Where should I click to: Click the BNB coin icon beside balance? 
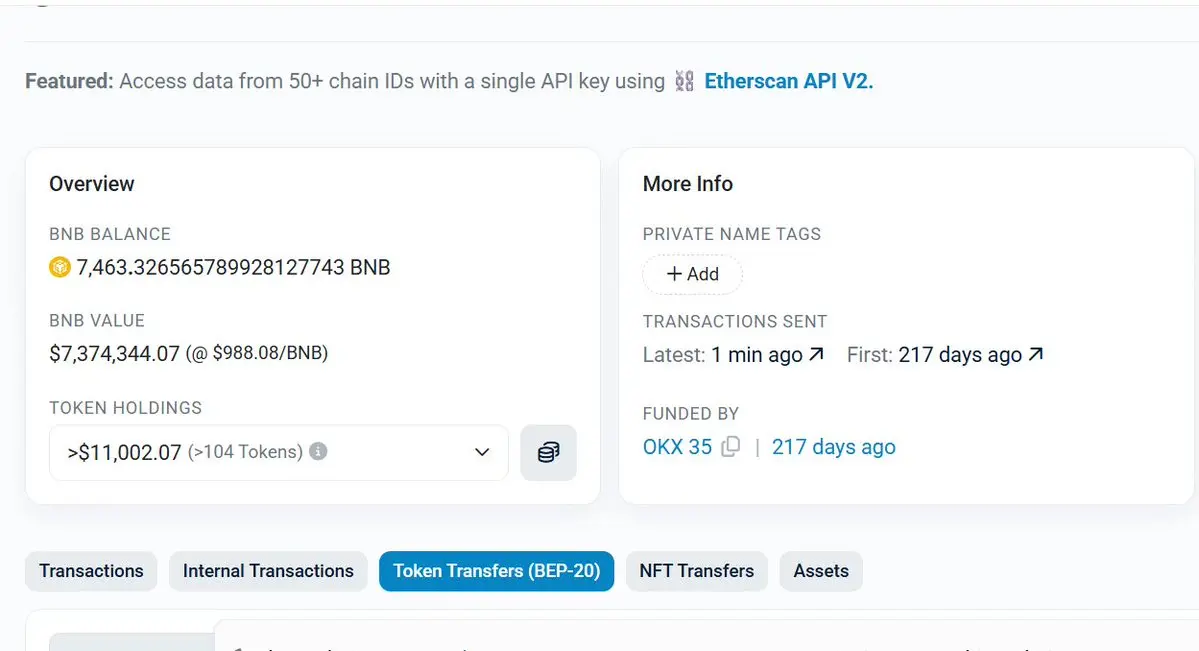click(x=60, y=267)
